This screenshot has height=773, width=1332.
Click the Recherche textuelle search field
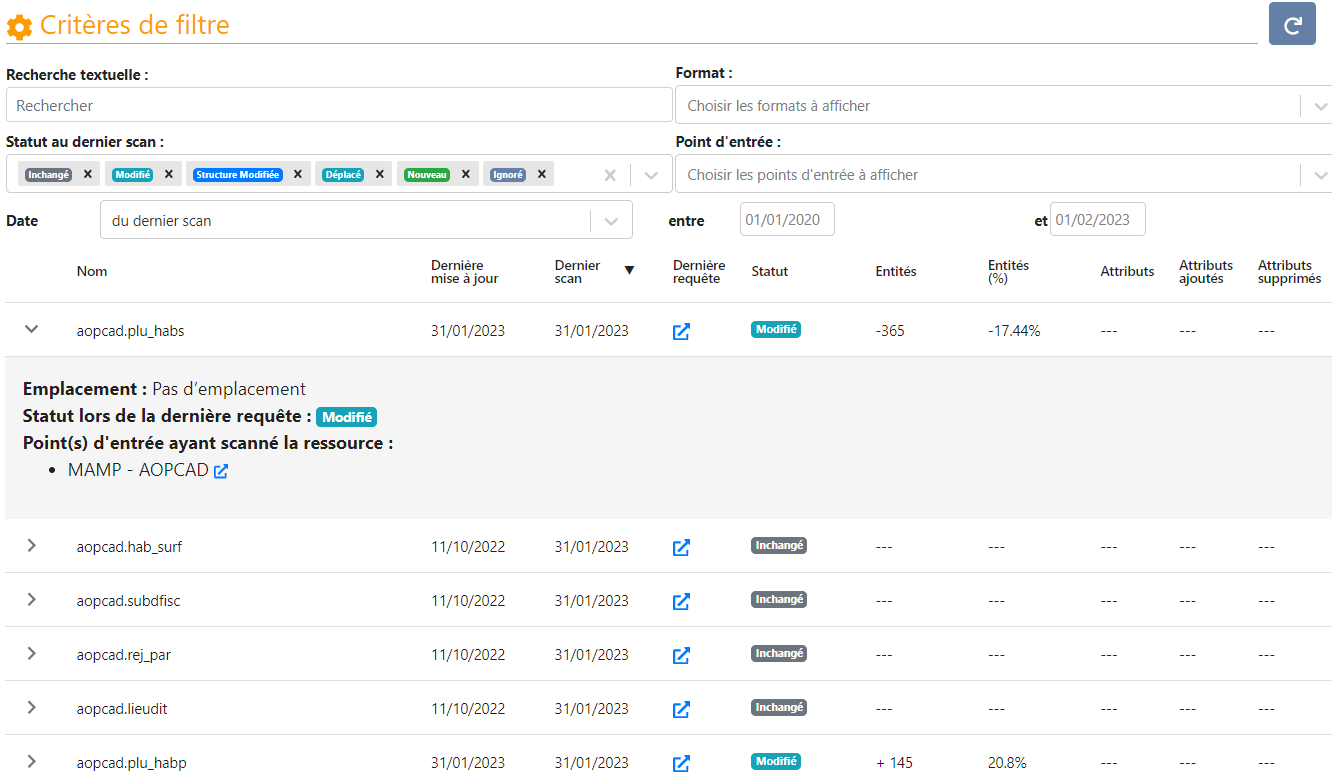339,105
